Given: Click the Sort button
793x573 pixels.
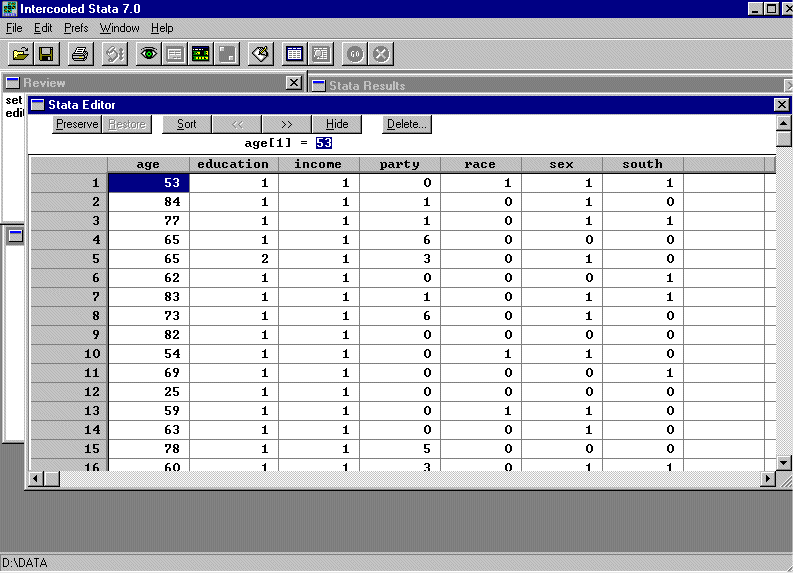Looking at the screenshot, I should tap(186, 124).
